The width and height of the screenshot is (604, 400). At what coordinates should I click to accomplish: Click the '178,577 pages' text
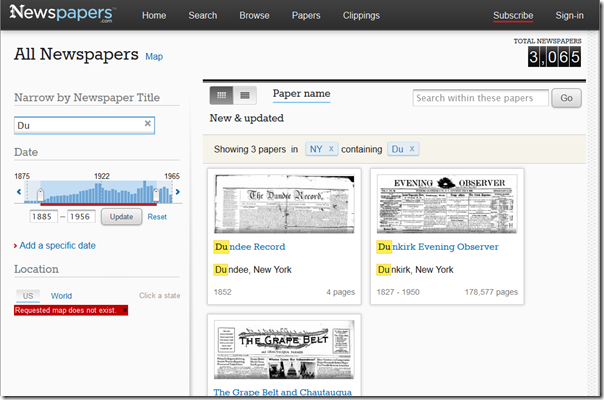pos(491,292)
